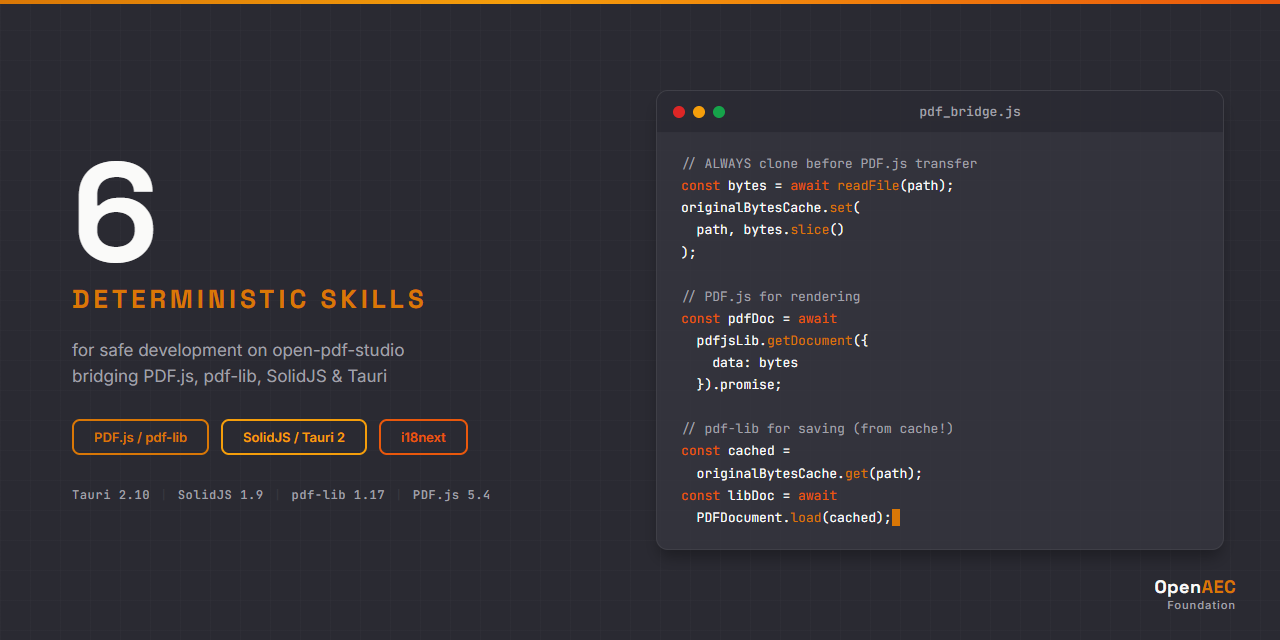The width and height of the screenshot is (1280, 640).
Task: Toggle the i18next pill
Action: tap(423, 437)
